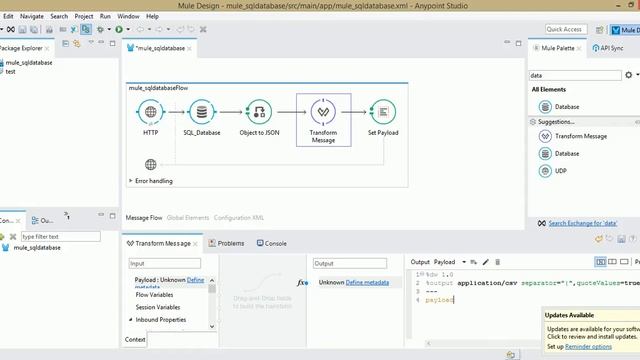Collapse all in Package Explorer
640x360 pixels.
66,43
